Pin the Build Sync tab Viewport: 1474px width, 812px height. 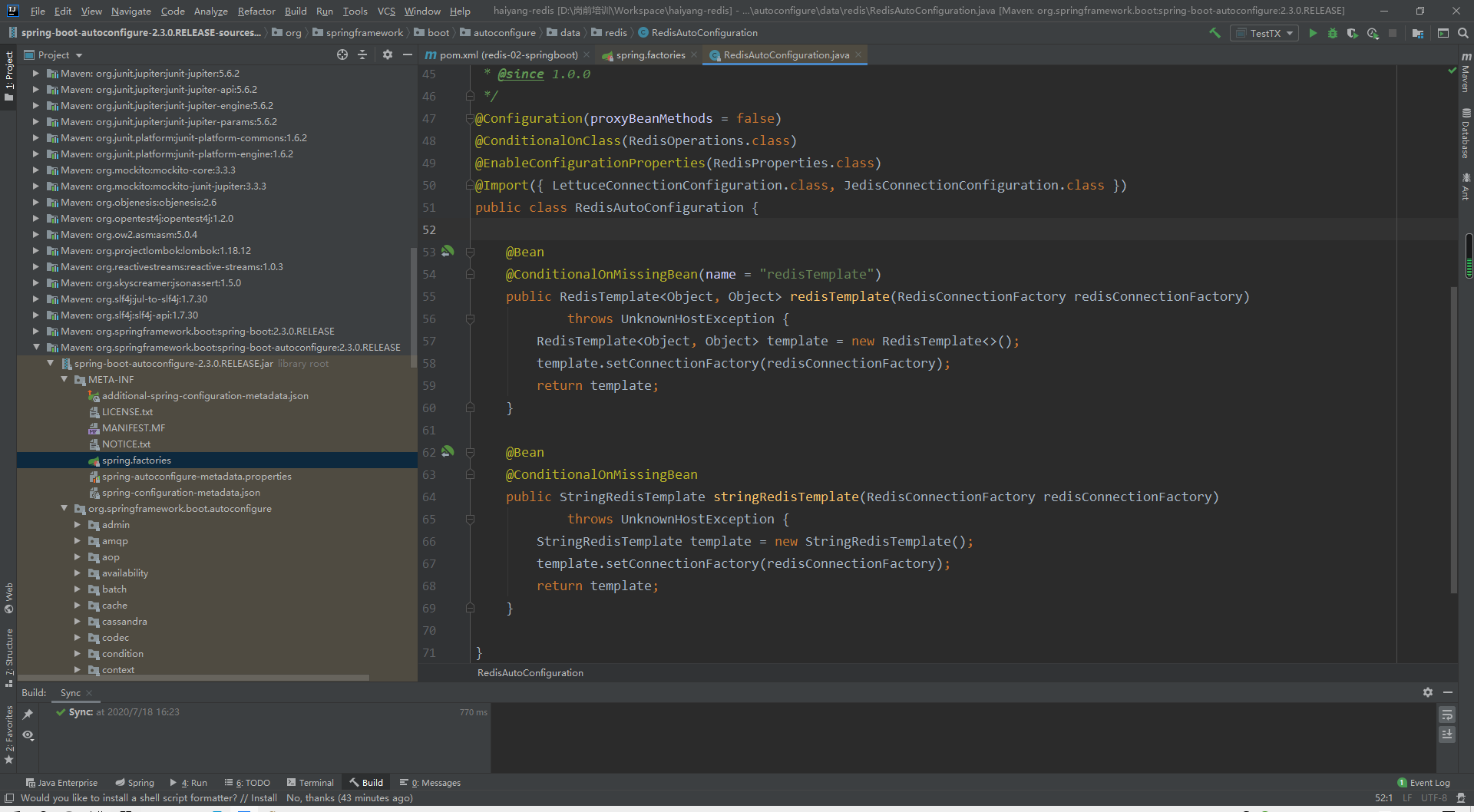click(x=28, y=715)
